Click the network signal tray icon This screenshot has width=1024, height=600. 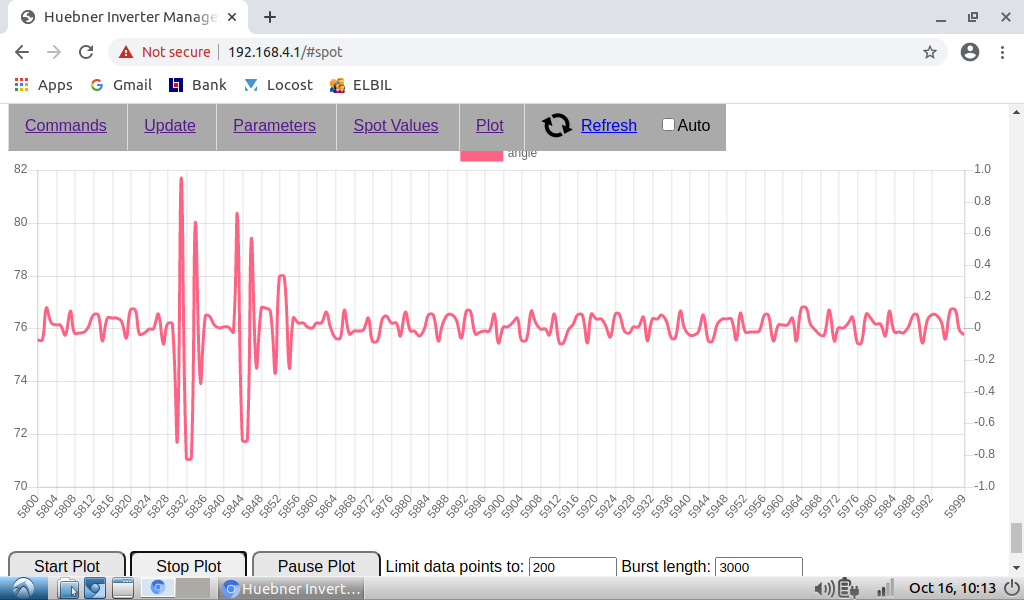point(885,589)
